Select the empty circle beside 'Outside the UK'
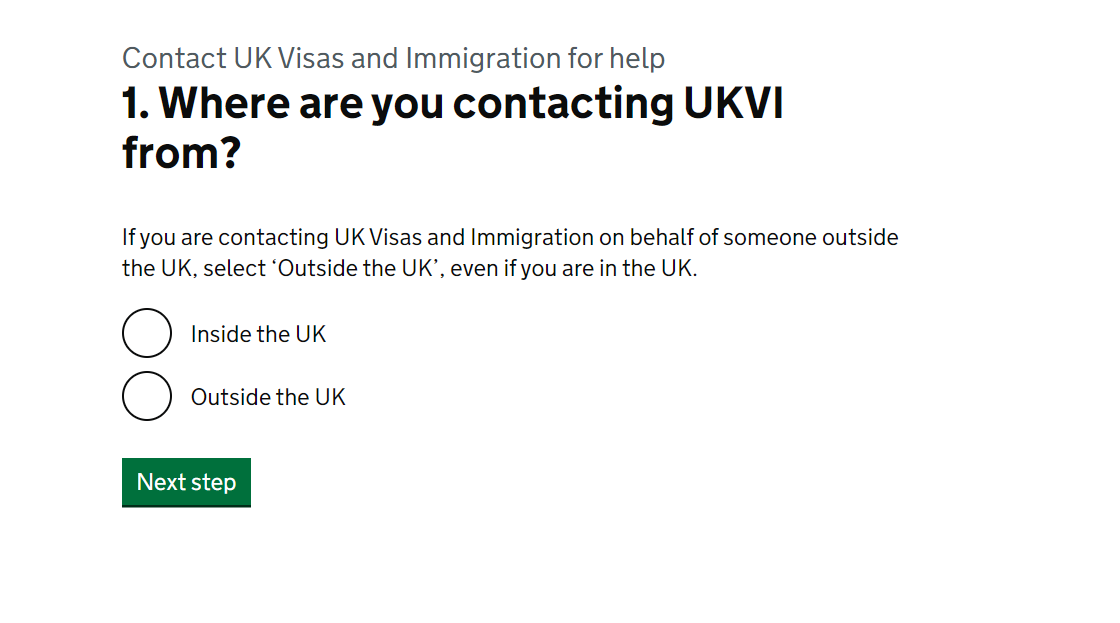Viewport: 1120px width, 623px height. [x=147, y=396]
